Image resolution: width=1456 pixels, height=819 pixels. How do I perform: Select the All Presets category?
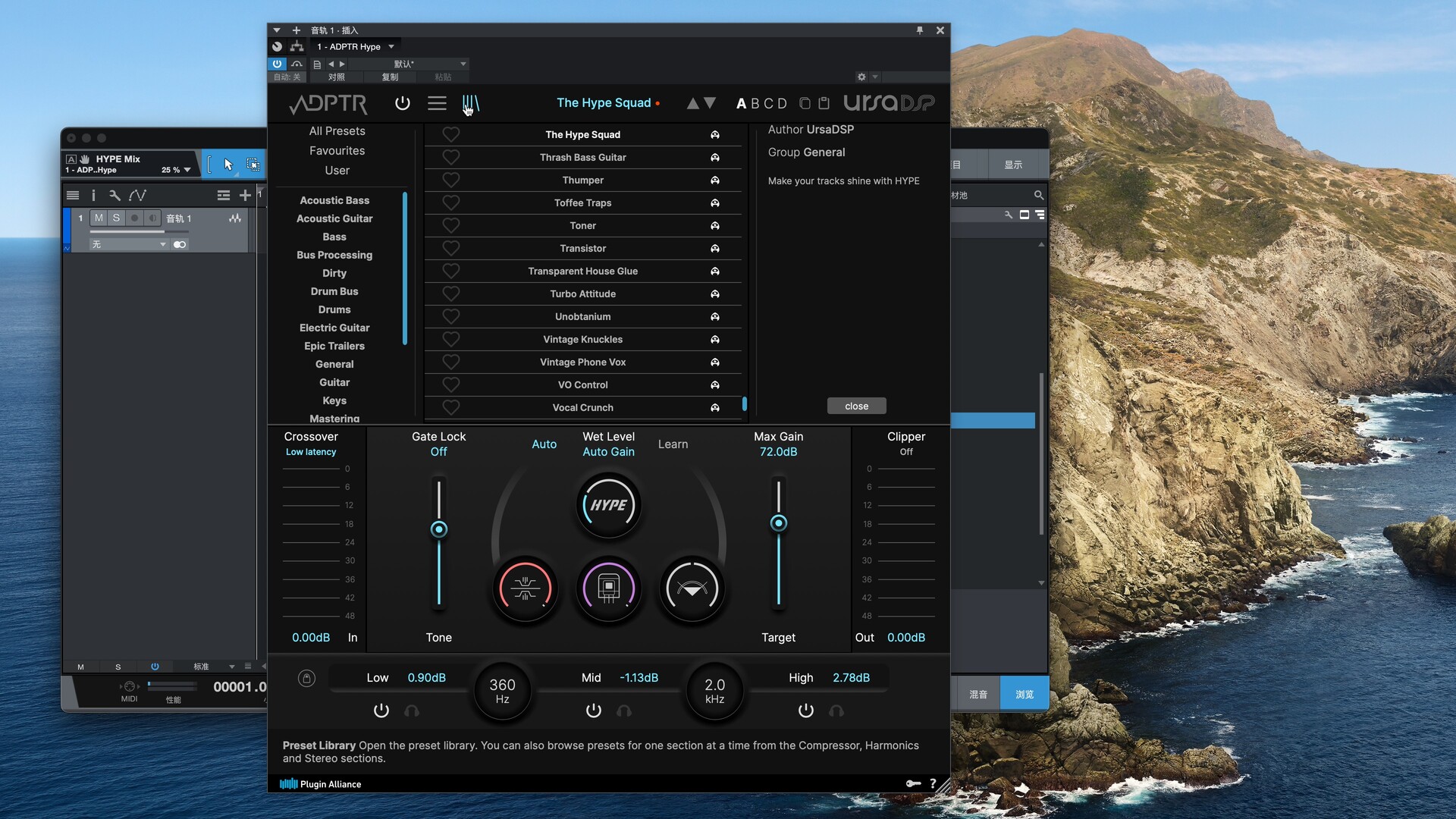pos(337,131)
